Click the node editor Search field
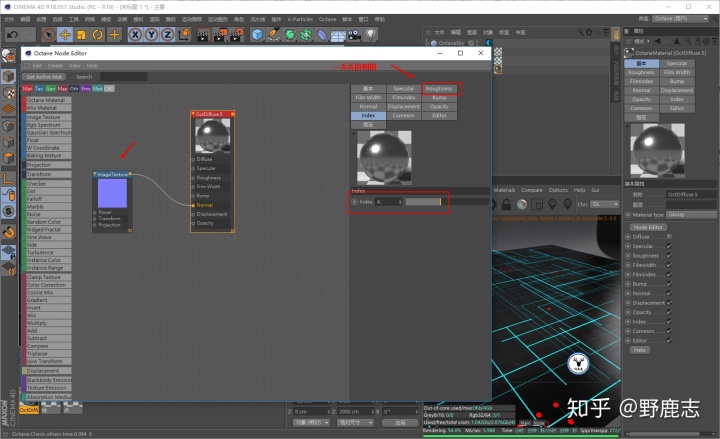Screen dimensions: 720x439 124,77
